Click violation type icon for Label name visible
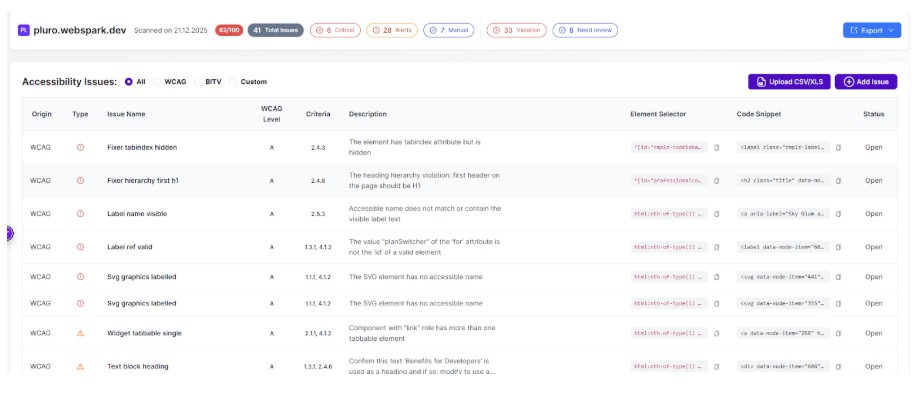This screenshot has height=397, width=915. click(81, 214)
